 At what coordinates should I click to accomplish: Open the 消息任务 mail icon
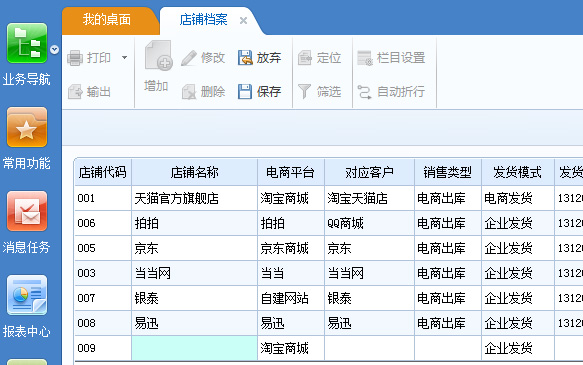point(27,211)
